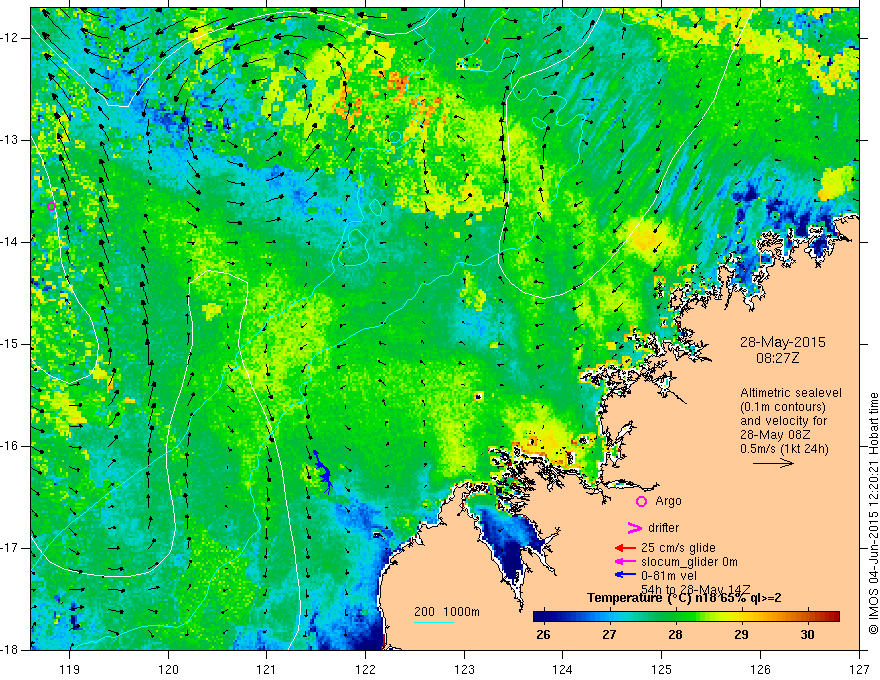Image resolution: width=880 pixels, height=680 pixels.
Task: Click the cyan bathymetry legend line
Action: click(x=434, y=622)
